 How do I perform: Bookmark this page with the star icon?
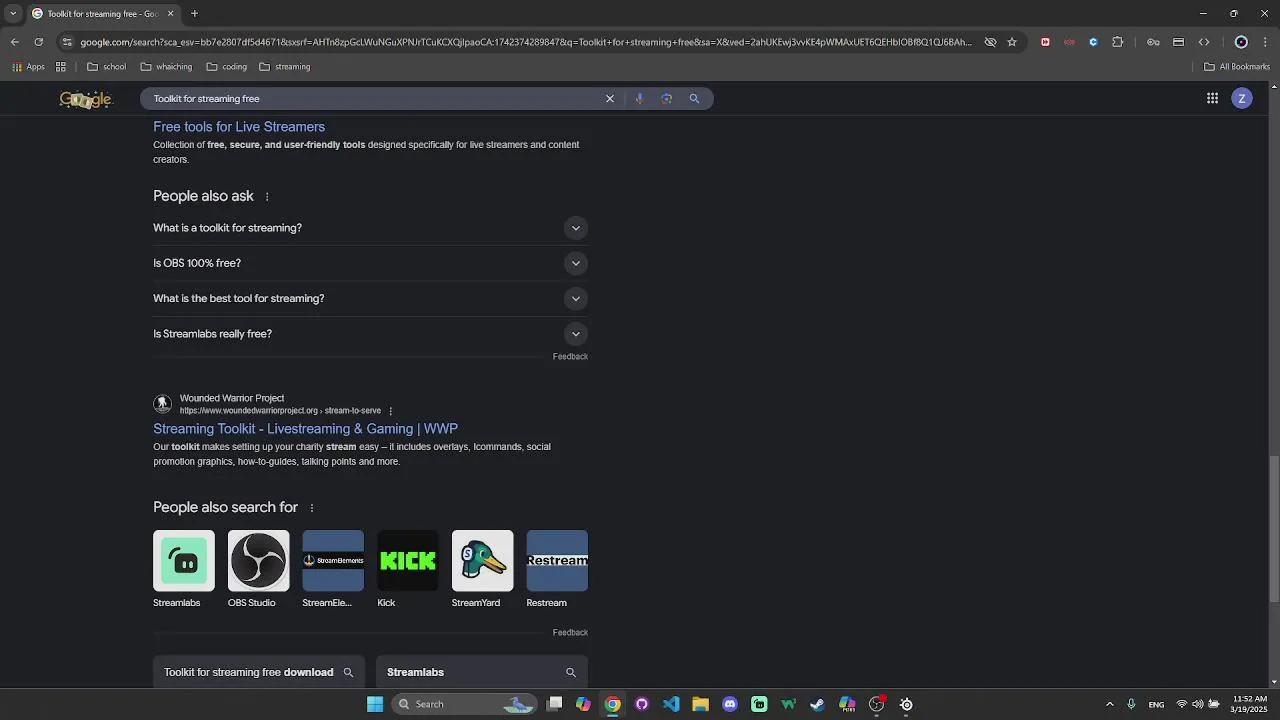click(1012, 42)
